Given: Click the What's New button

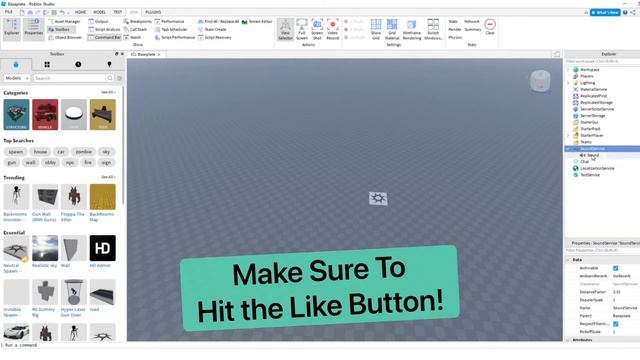Looking at the screenshot, I should click(605, 12).
